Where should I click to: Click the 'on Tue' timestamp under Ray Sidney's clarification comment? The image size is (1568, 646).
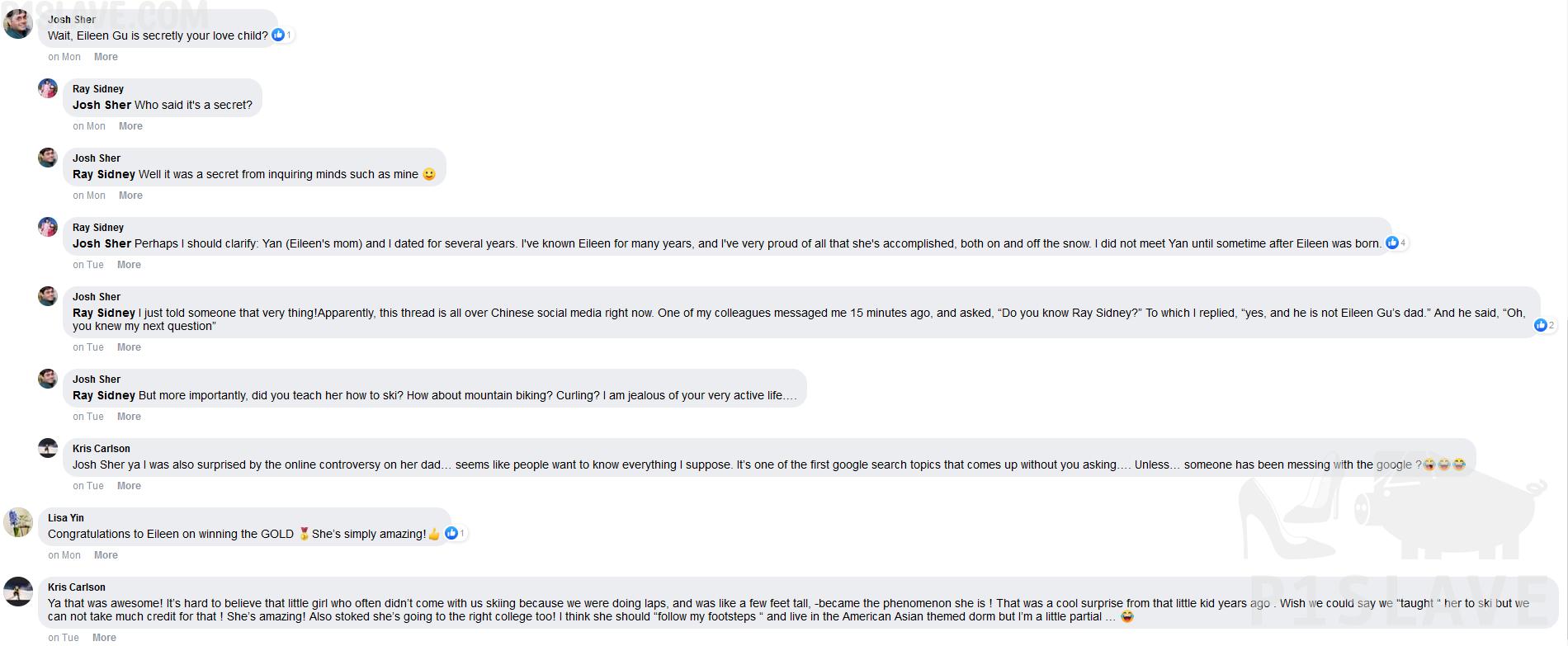pos(88,265)
